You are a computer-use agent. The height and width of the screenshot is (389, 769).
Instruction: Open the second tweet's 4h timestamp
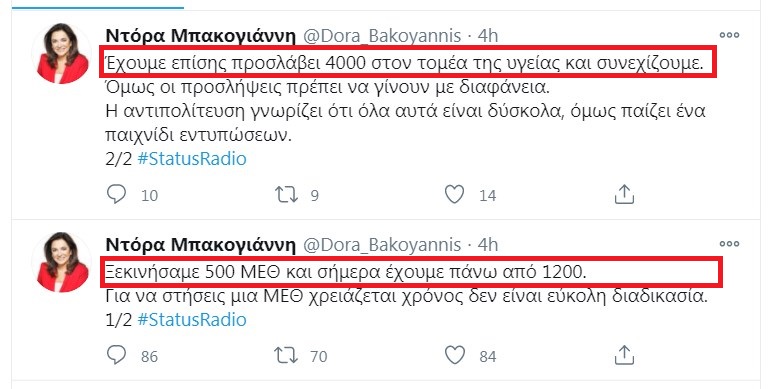[x=488, y=245]
